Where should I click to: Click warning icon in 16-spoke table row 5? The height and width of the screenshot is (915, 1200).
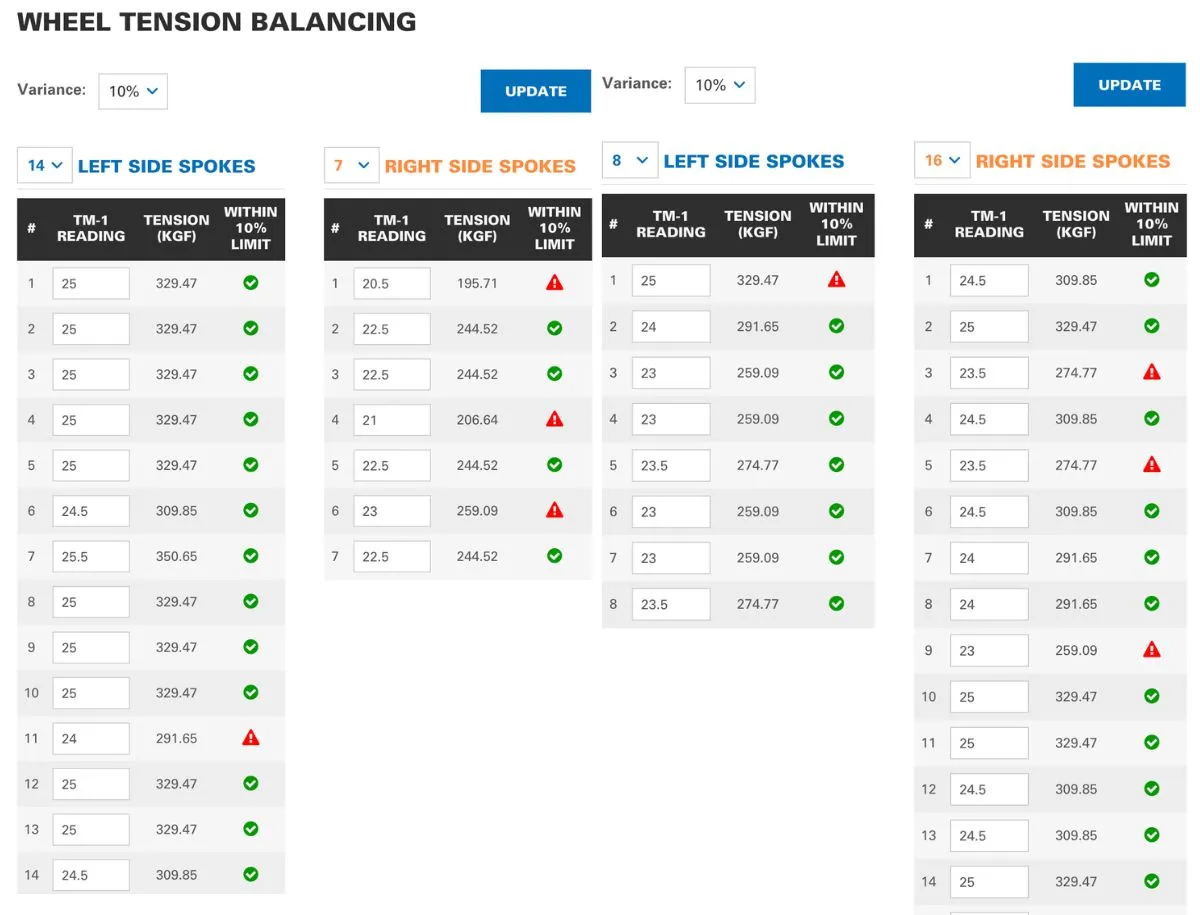click(1152, 464)
